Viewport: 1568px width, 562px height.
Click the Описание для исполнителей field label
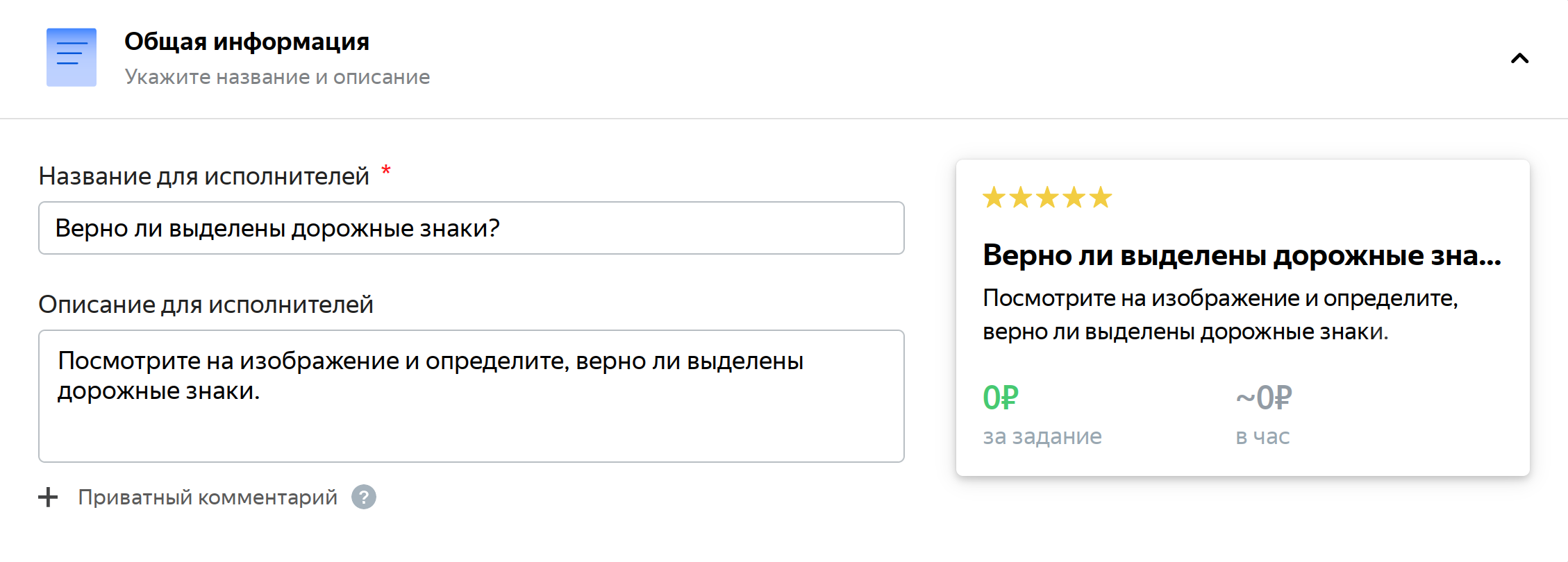(206, 305)
